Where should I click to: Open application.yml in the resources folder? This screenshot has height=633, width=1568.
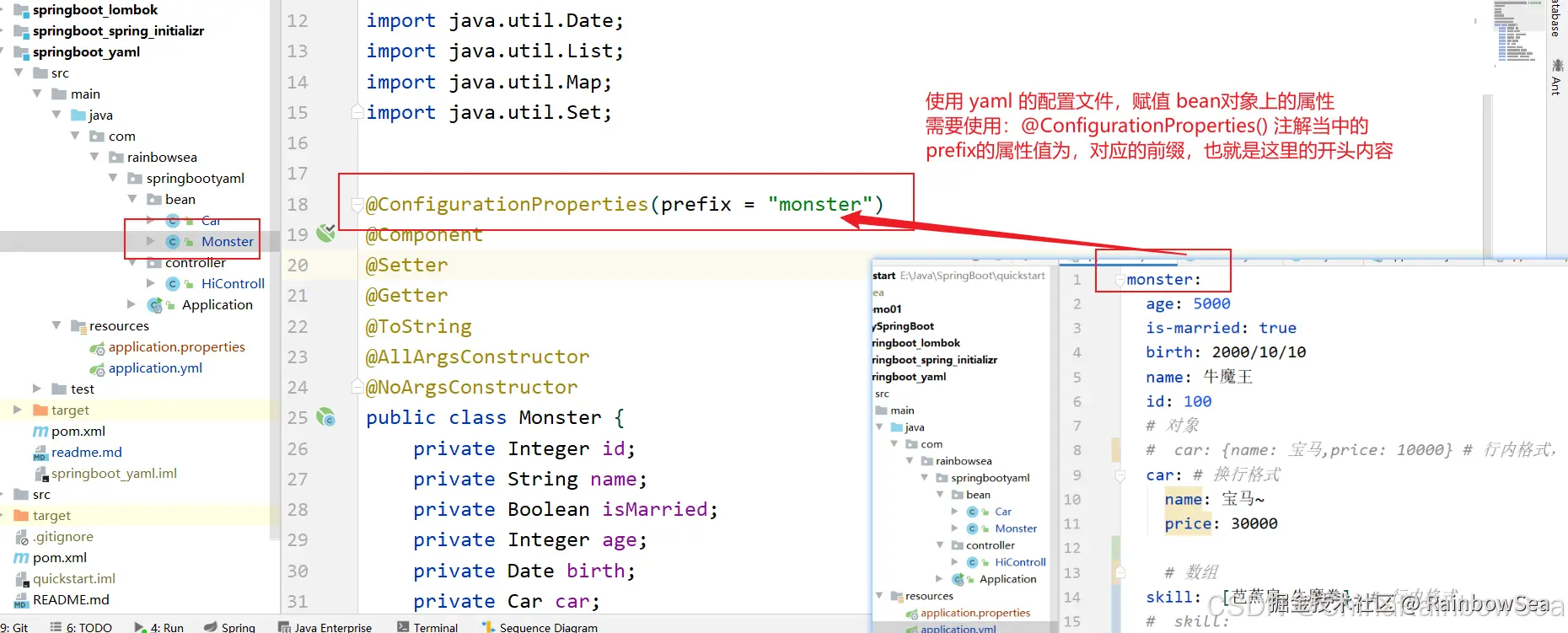[x=155, y=367]
